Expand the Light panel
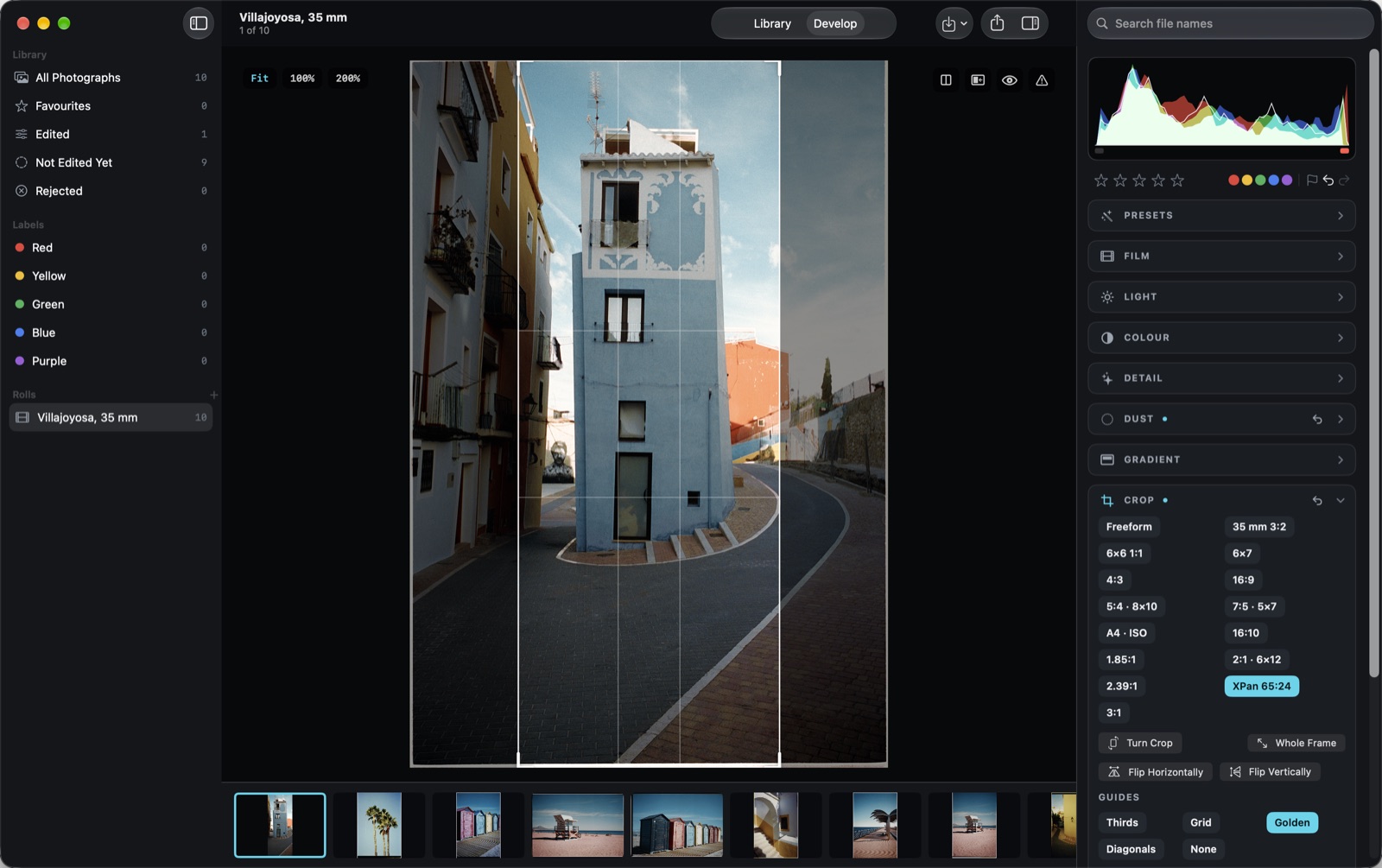Image resolution: width=1382 pixels, height=868 pixels. coord(1221,297)
